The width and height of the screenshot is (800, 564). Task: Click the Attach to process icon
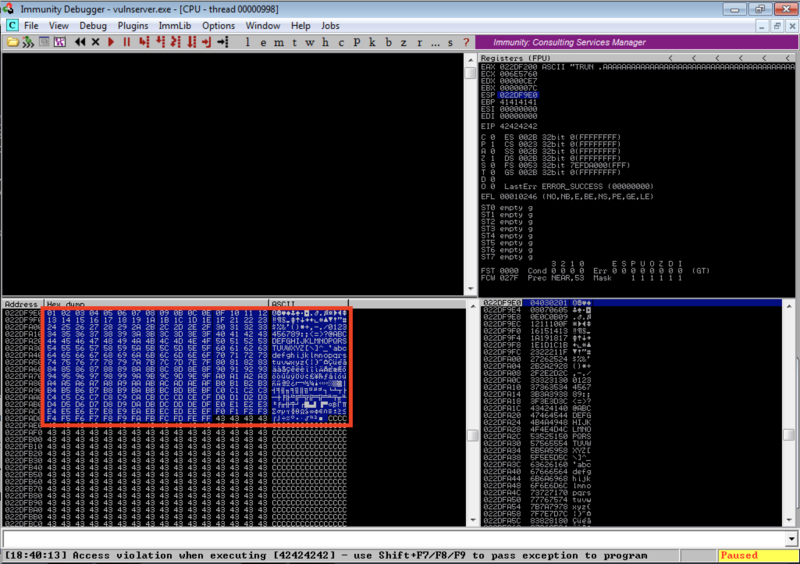pyautogui.click(x=28, y=42)
